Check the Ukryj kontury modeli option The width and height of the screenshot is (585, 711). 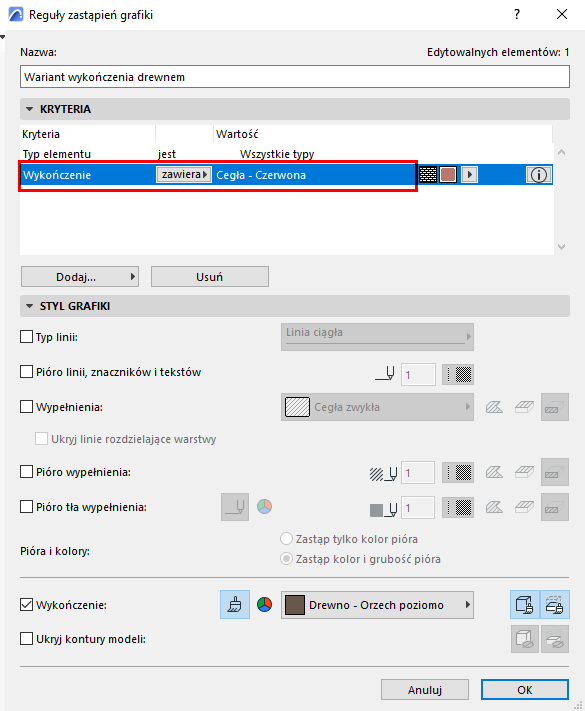click(x=26, y=639)
